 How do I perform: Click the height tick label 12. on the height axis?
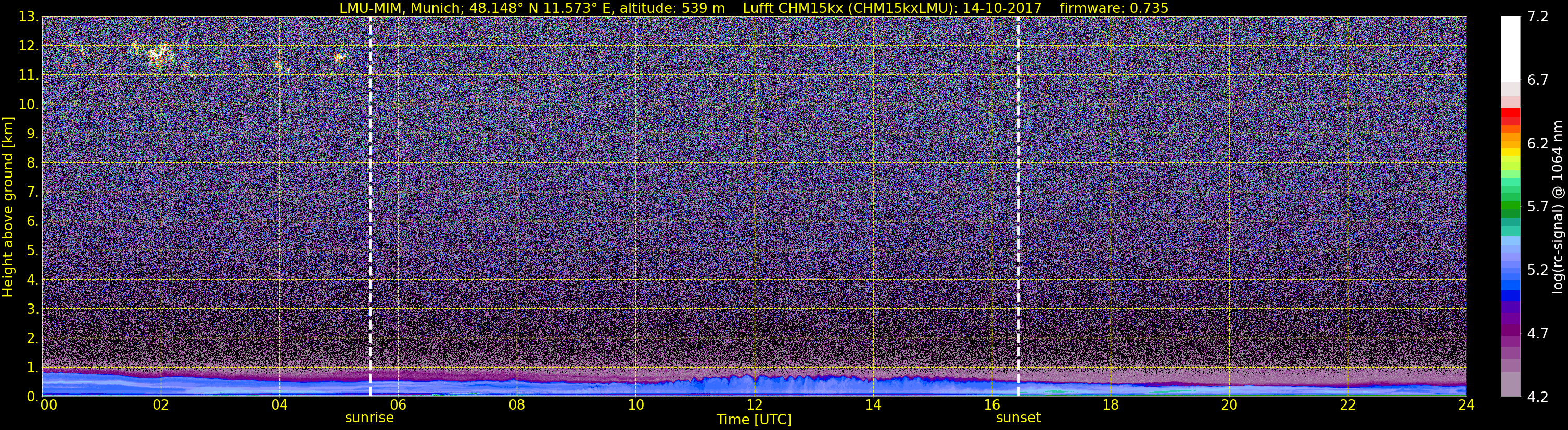29,46
